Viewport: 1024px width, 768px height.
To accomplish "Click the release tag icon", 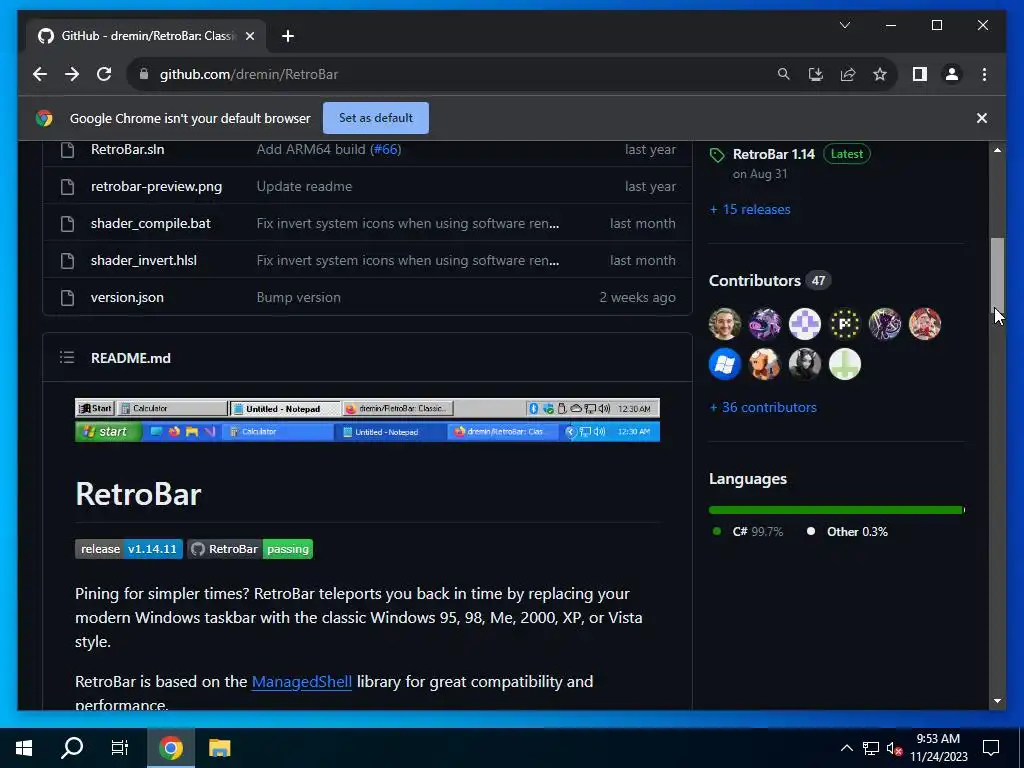I will tap(717, 155).
